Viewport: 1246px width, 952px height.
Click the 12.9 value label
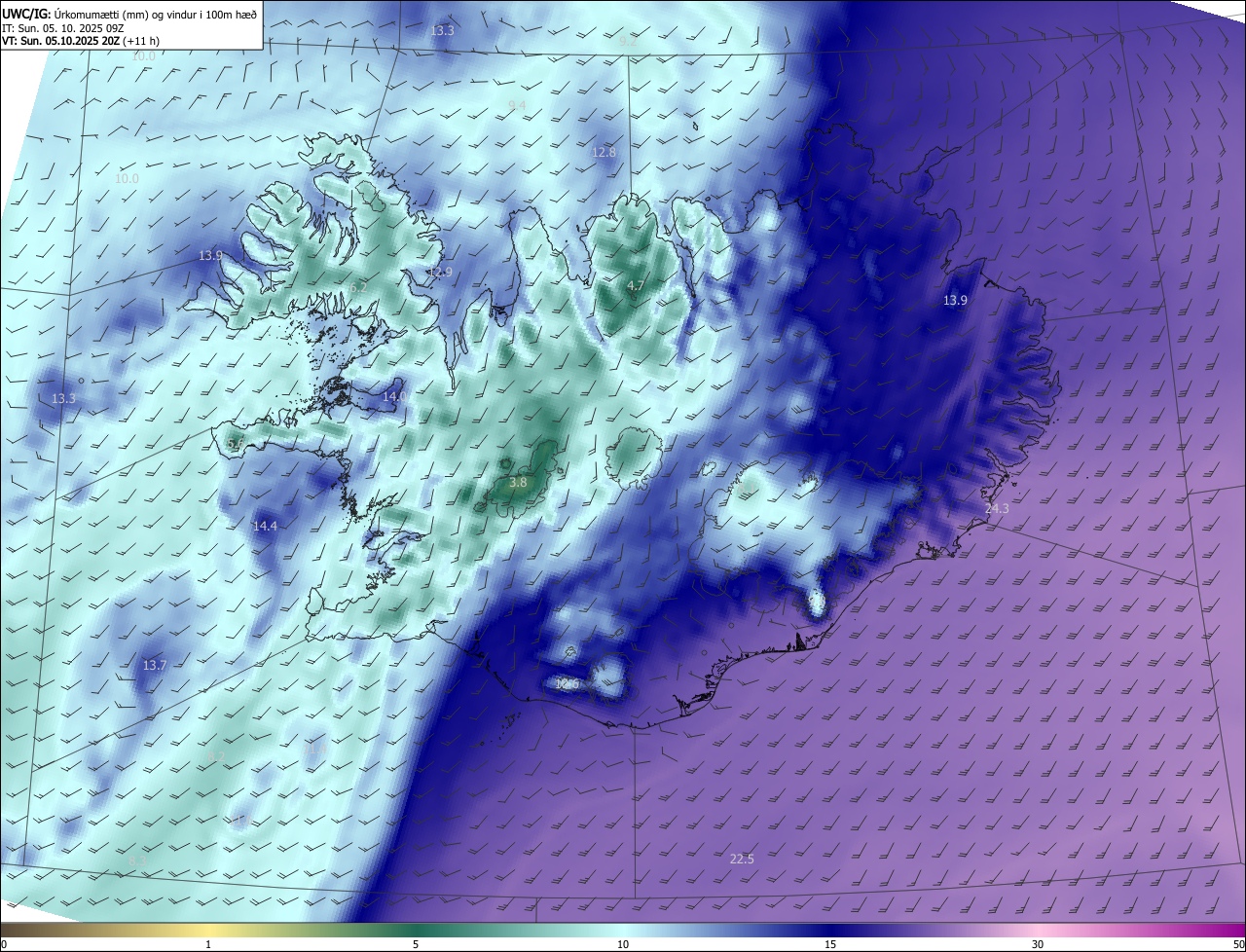[x=440, y=273]
